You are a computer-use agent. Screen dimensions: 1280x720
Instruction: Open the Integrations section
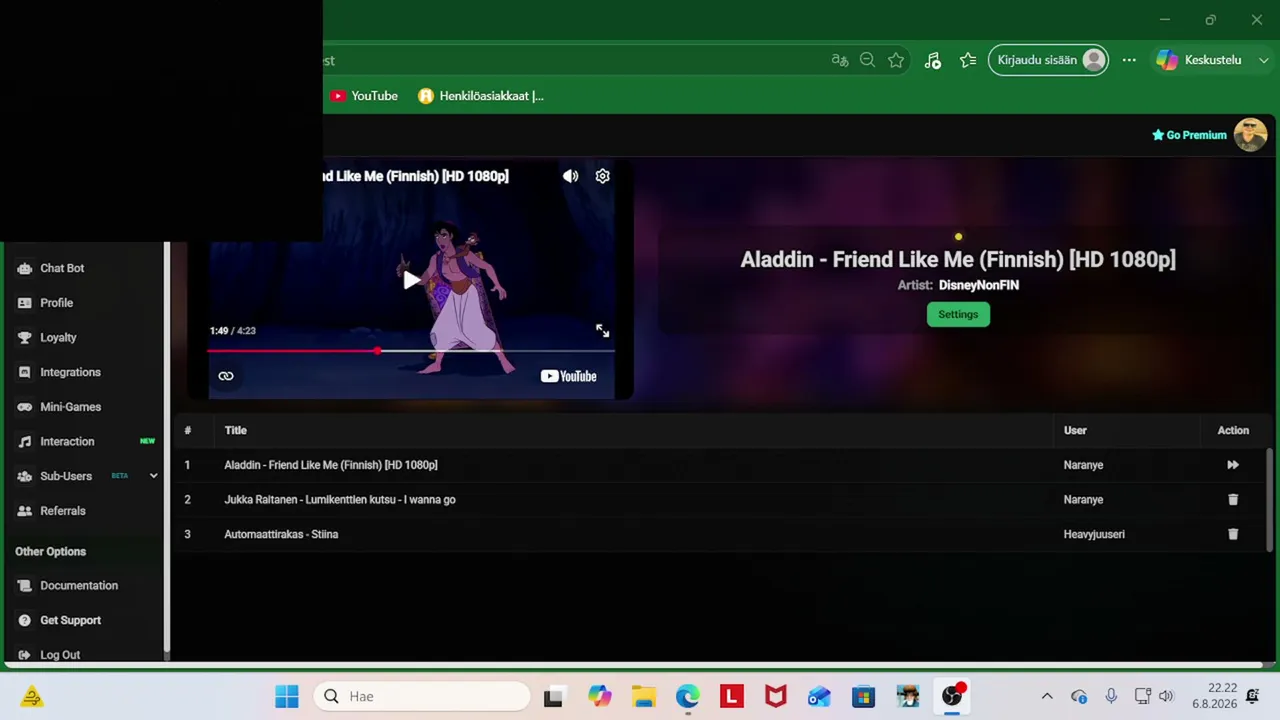tap(70, 372)
